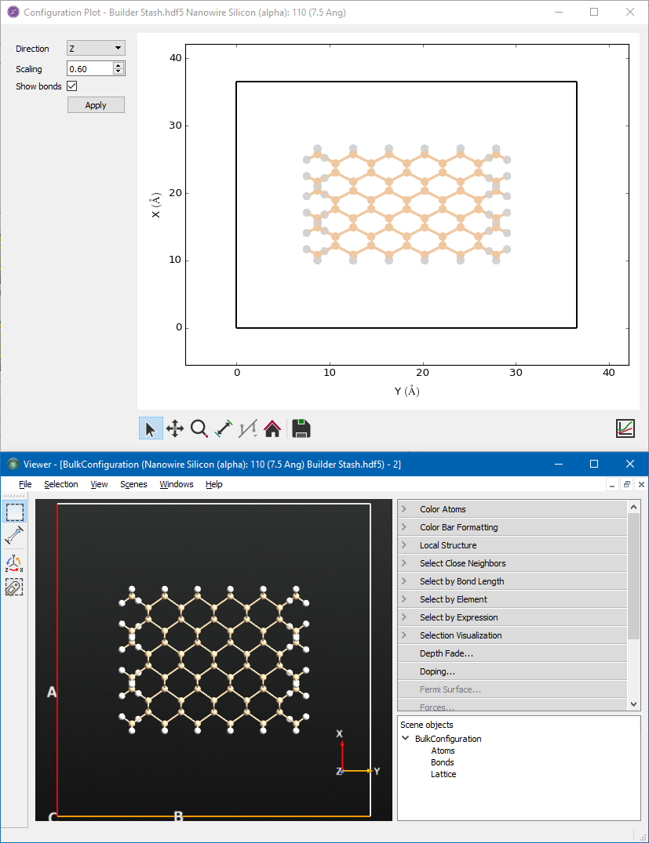
Task: Choose the measure distance tool in Viewer
Action: (x=15, y=537)
